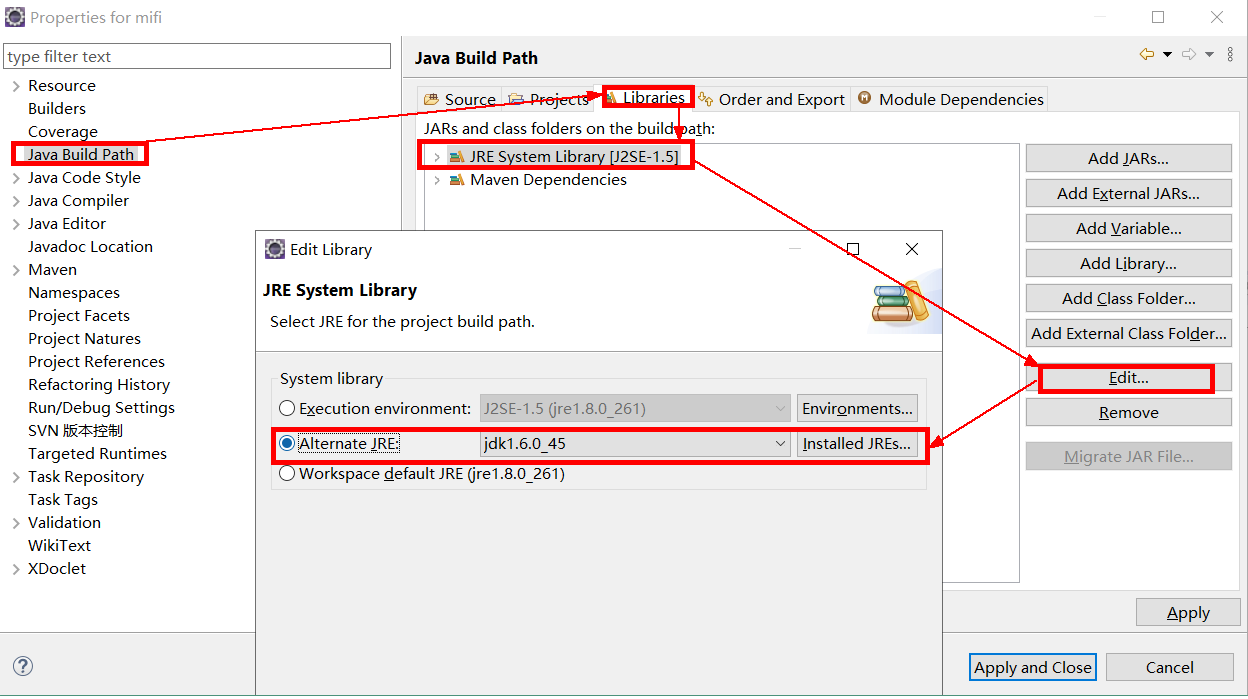
Task: Open the forward history dropdown arrow
Action: (1209, 54)
